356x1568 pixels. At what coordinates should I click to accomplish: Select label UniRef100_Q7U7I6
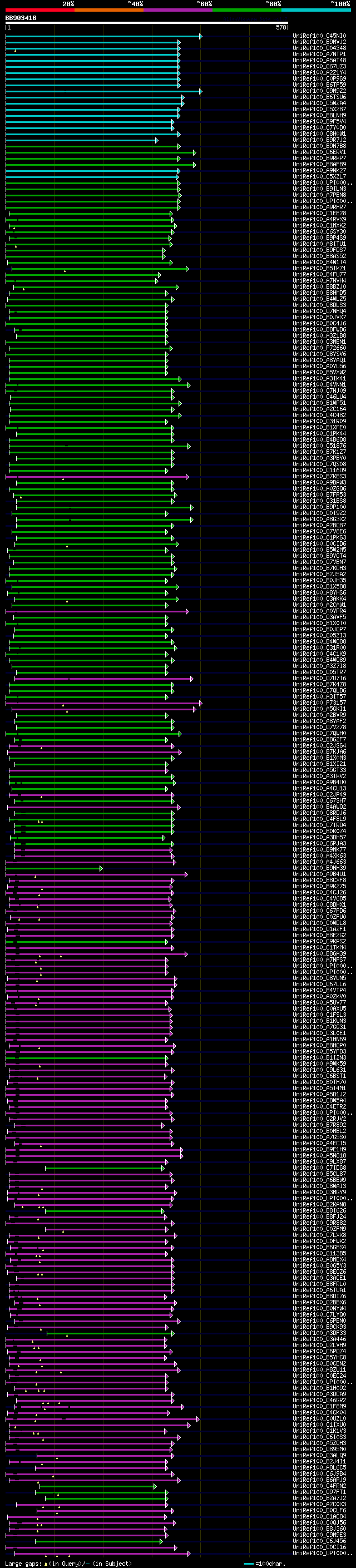319,678
